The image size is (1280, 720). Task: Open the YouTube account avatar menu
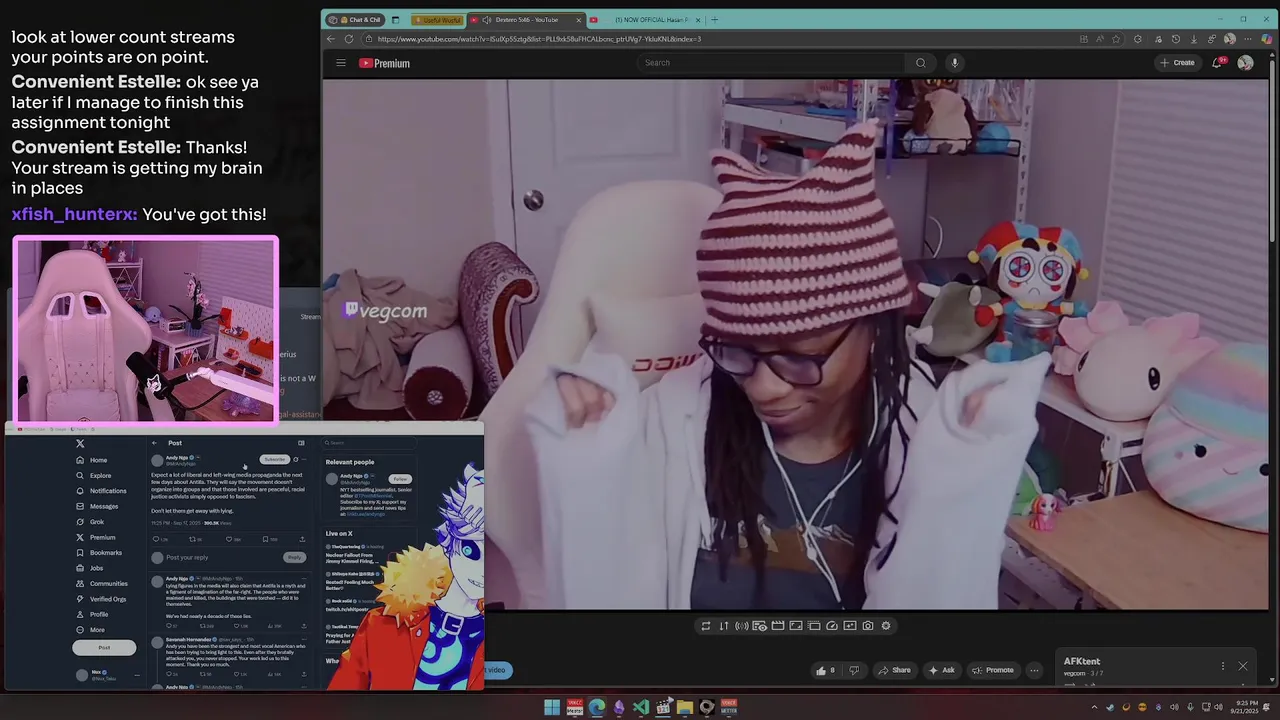(x=1245, y=63)
